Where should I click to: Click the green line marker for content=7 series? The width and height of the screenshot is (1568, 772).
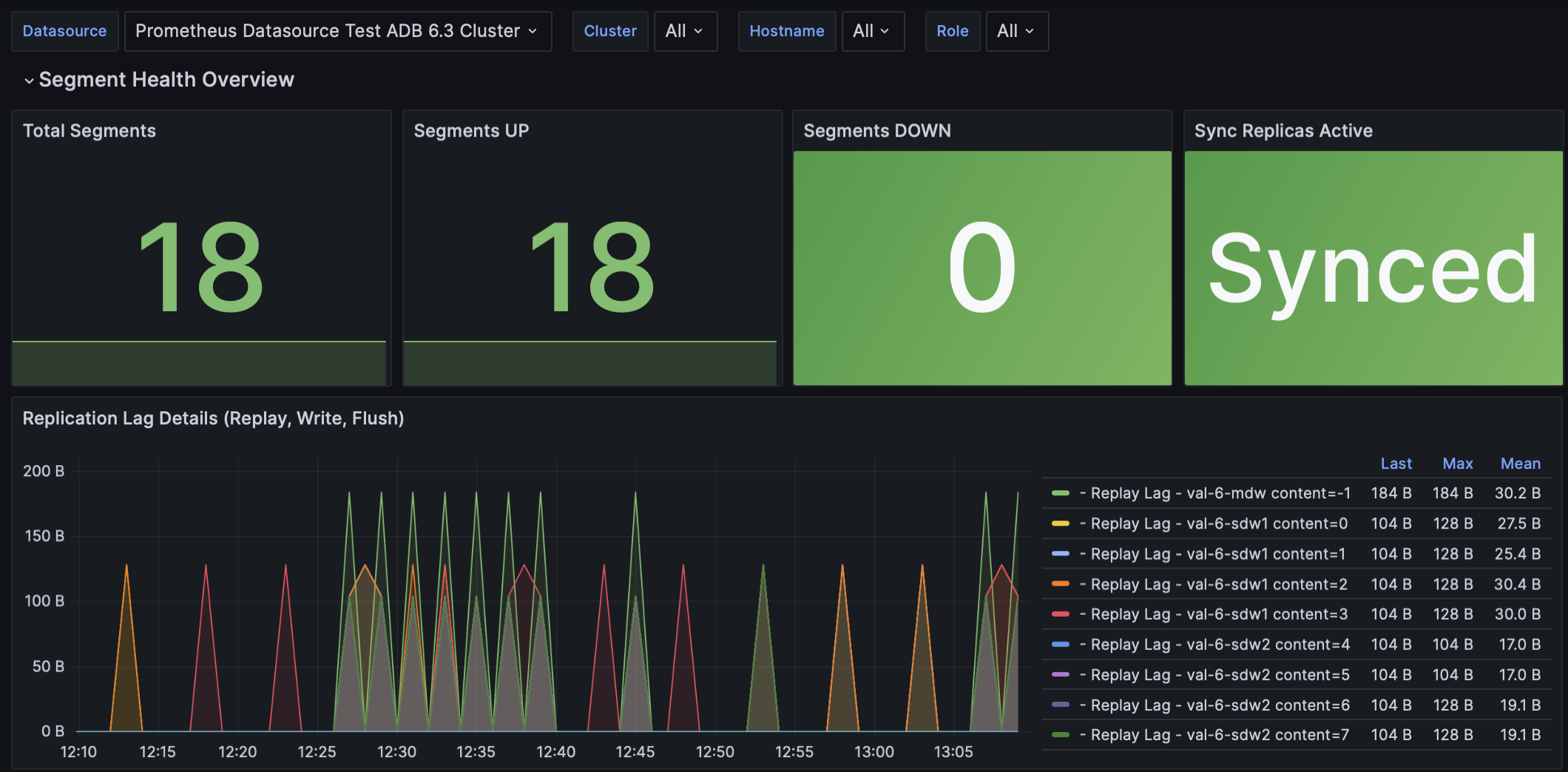point(1061,735)
